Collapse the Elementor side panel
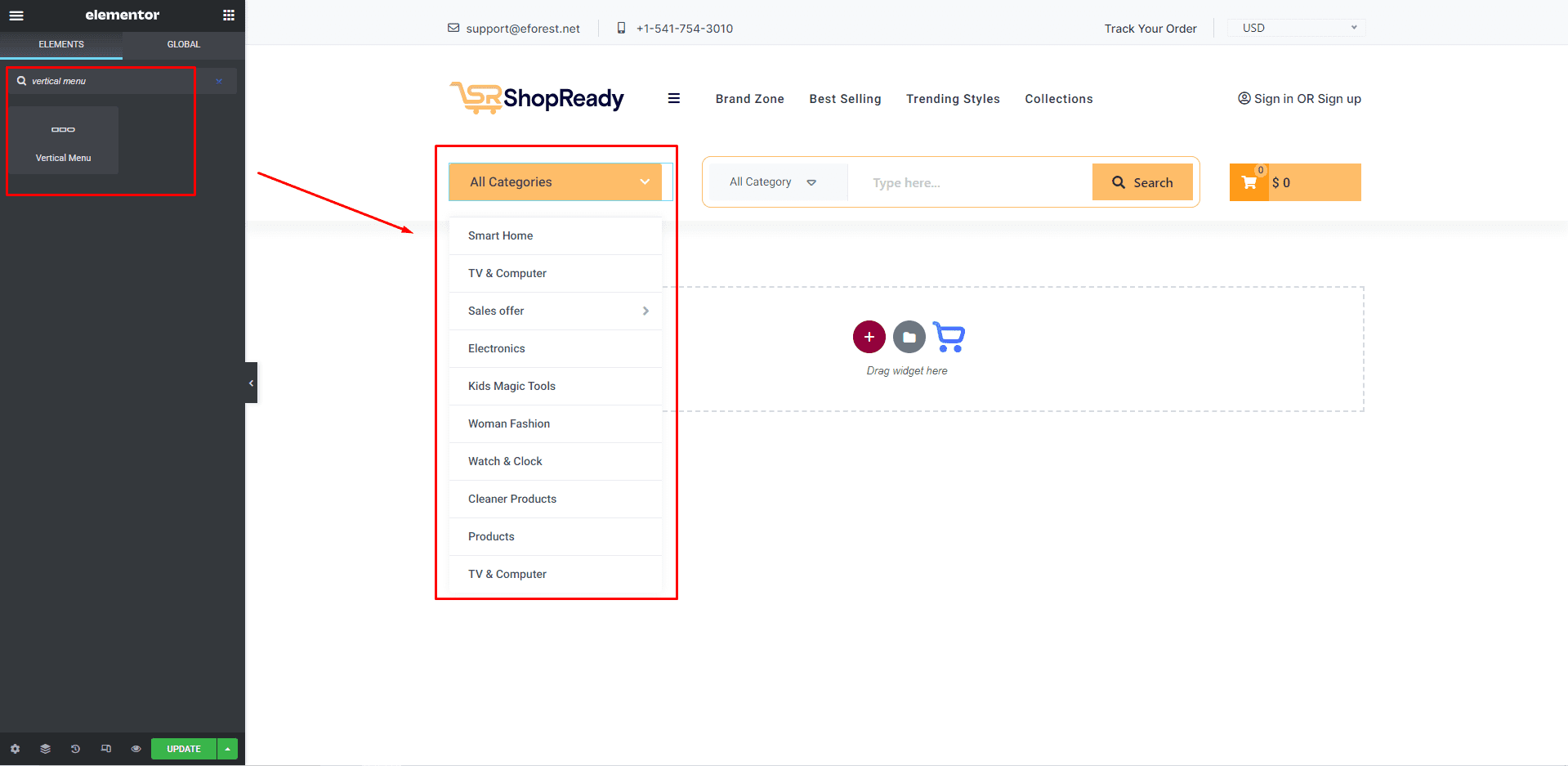The width and height of the screenshot is (1568, 766). tap(251, 383)
